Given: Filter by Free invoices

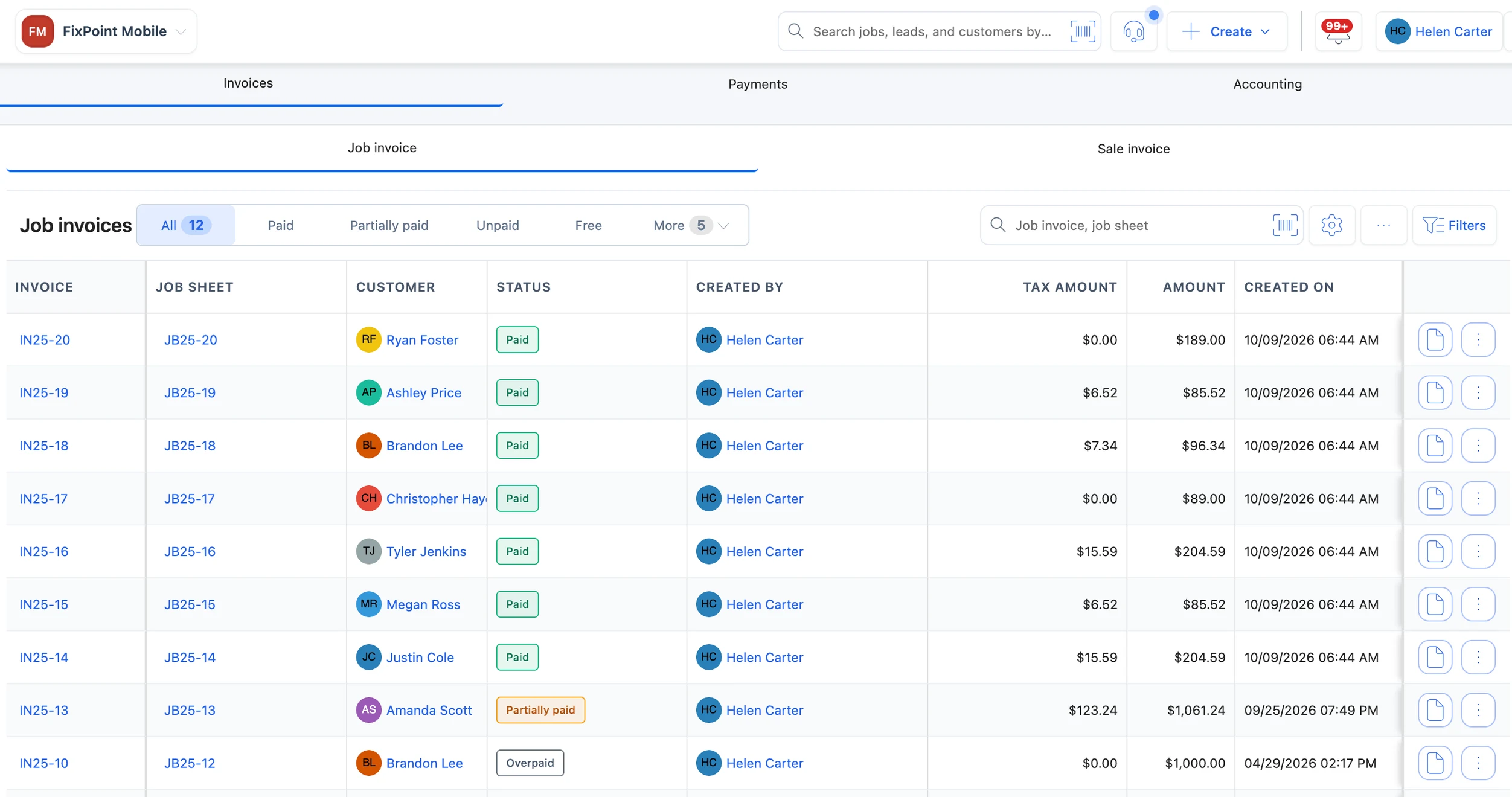Looking at the screenshot, I should (x=588, y=225).
